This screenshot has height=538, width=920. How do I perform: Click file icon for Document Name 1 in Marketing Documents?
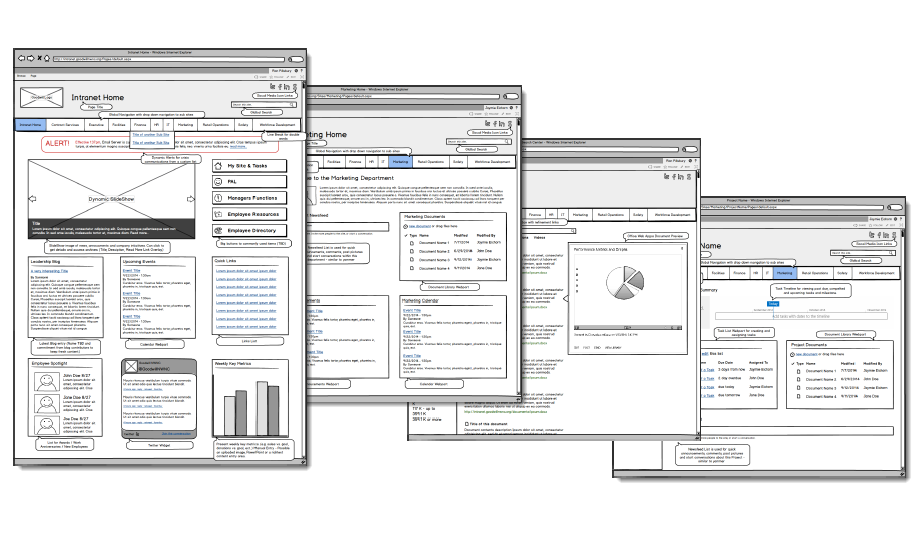[x=412, y=243]
